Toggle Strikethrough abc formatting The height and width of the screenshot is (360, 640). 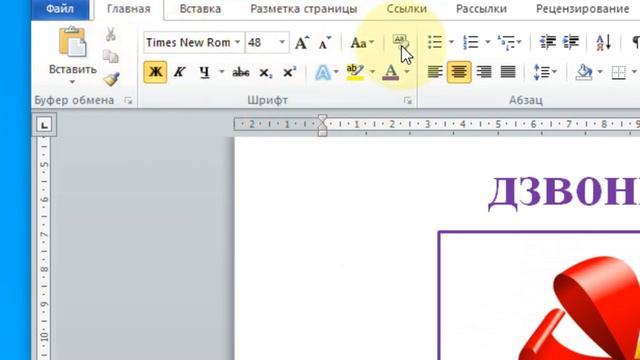[241, 72]
